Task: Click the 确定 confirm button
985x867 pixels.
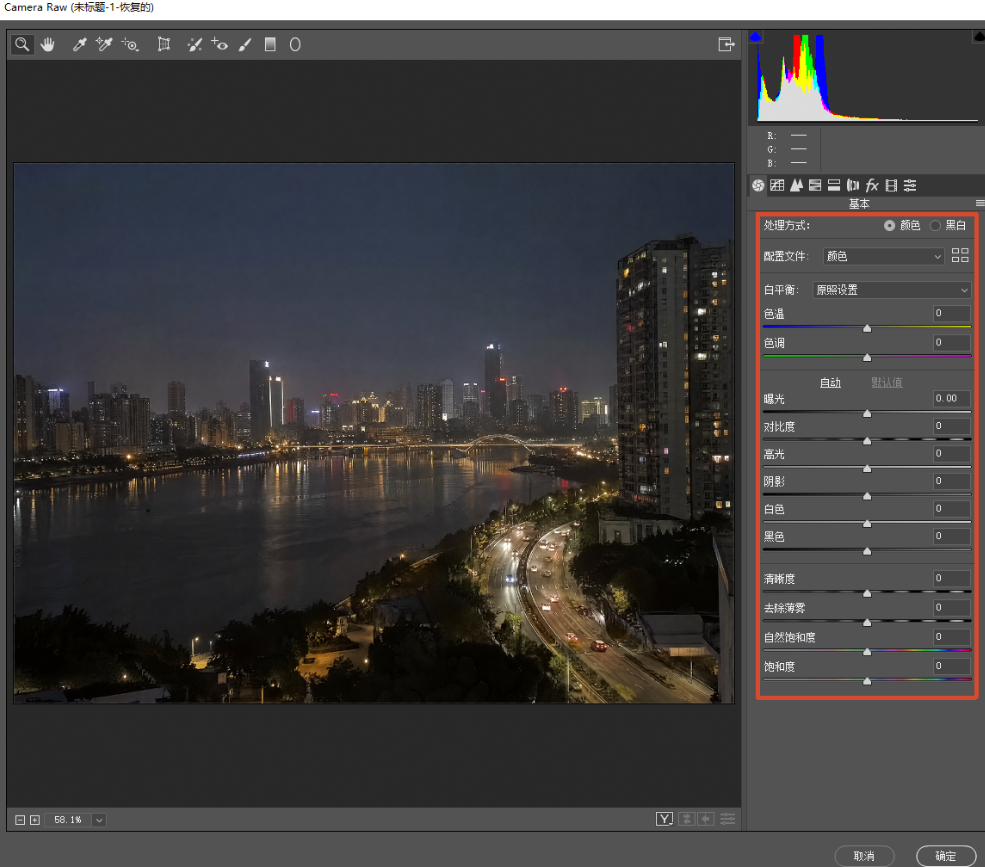Action: (946, 856)
